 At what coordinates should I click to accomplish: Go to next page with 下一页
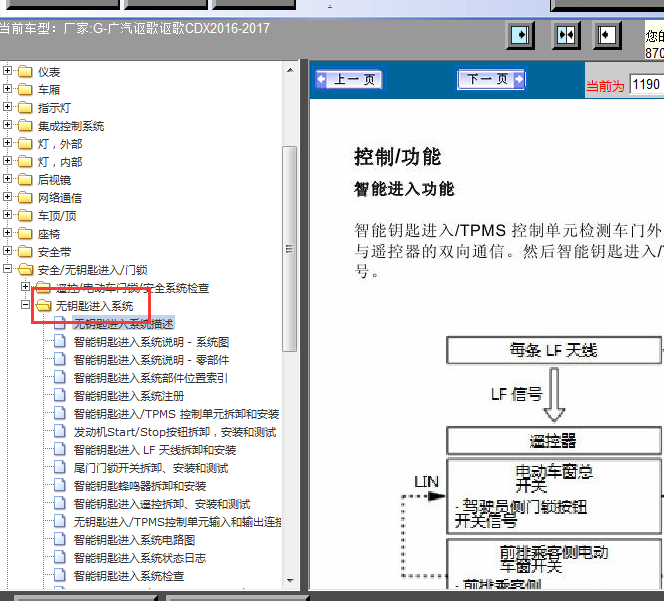pyautogui.click(x=491, y=79)
